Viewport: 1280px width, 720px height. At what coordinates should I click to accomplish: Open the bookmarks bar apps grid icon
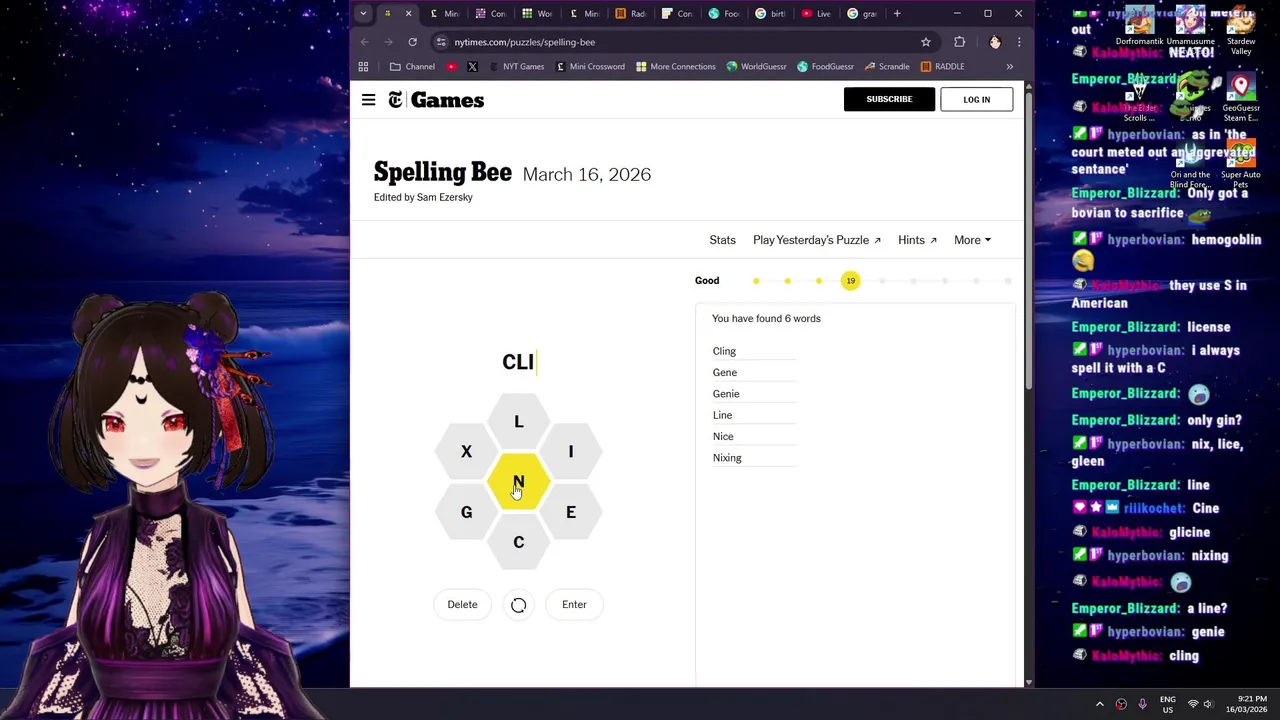click(363, 67)
